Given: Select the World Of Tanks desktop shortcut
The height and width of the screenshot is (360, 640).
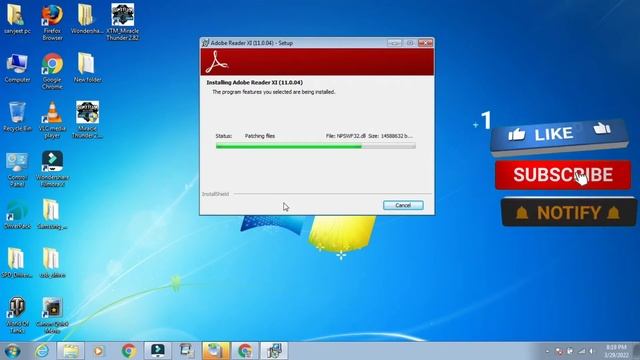Looking at the screenshot, I should [x=17, y=315].
